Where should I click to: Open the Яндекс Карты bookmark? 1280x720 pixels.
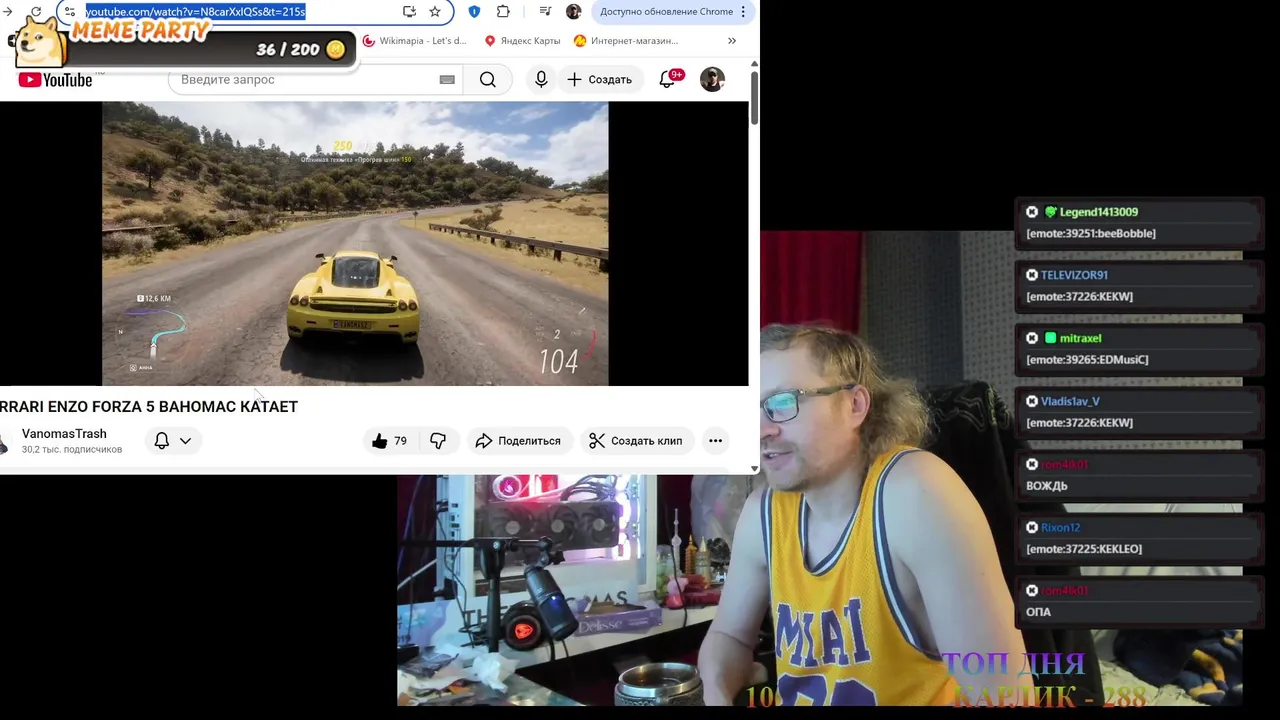point(522,41)
